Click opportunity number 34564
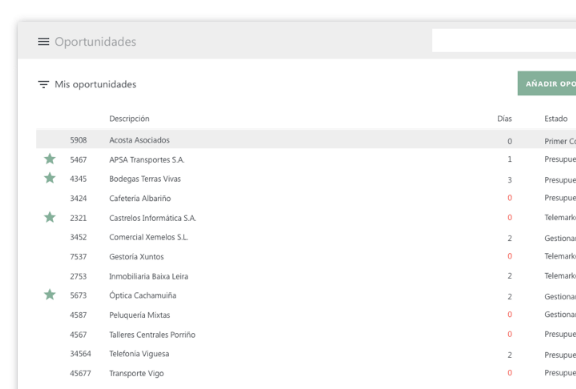This screenshot has height=389, width=576. (80, 354)
